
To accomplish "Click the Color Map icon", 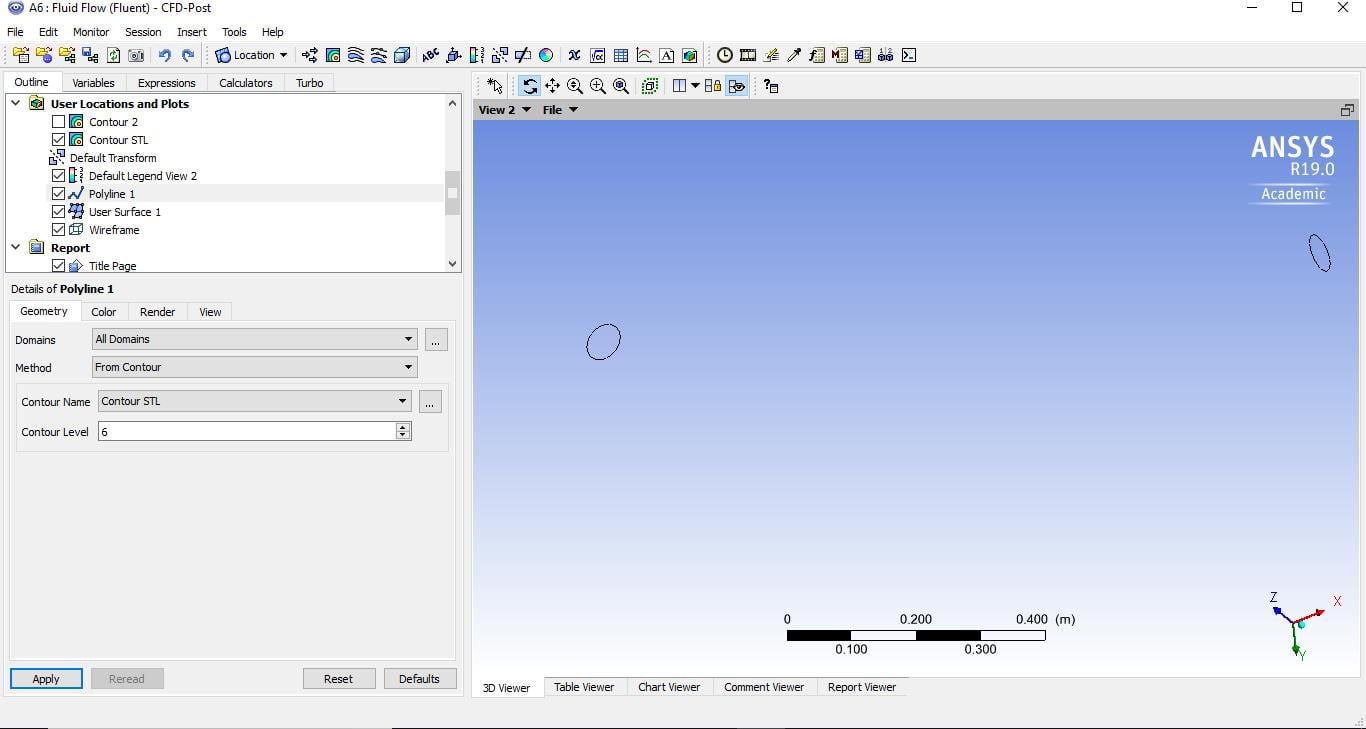I will (546, 55).
